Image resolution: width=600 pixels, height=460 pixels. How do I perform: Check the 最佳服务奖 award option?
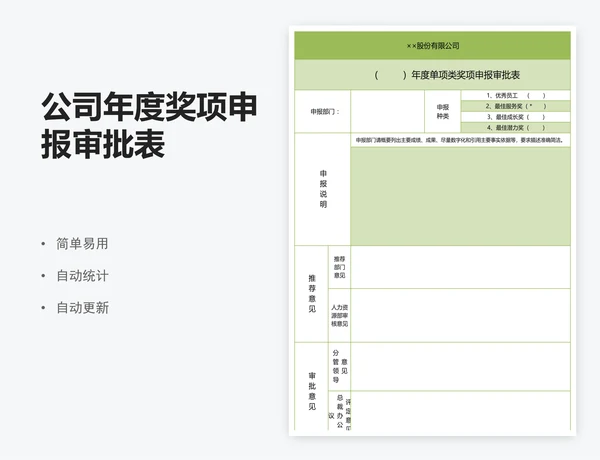(515, 106)
